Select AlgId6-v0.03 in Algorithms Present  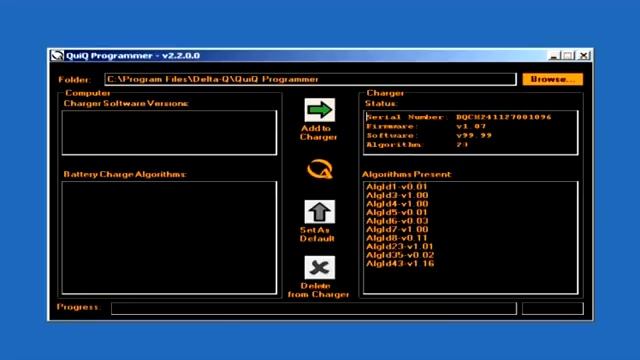point(397,221)
